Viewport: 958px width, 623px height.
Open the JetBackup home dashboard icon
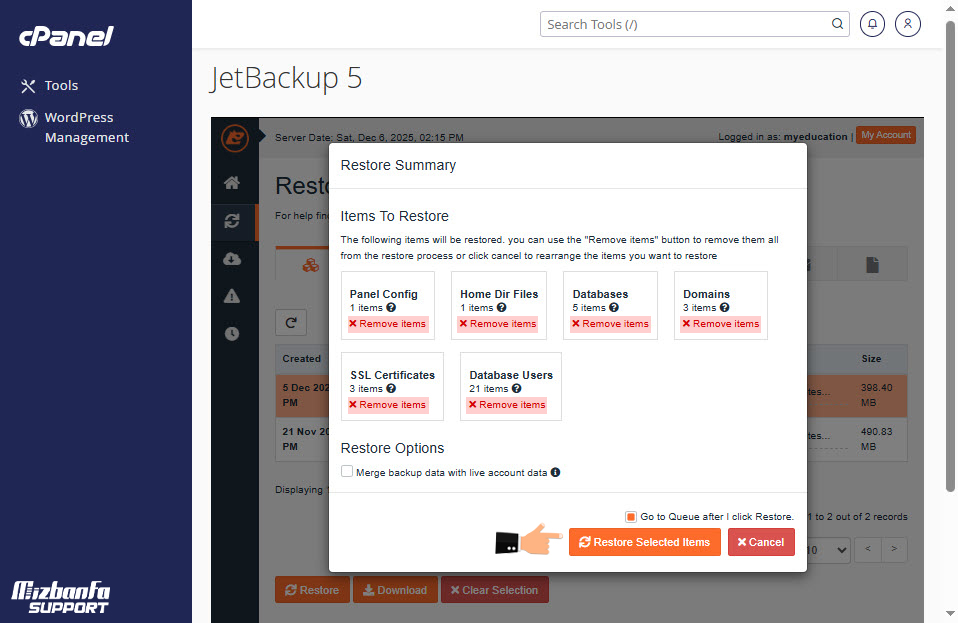point(232,183)
